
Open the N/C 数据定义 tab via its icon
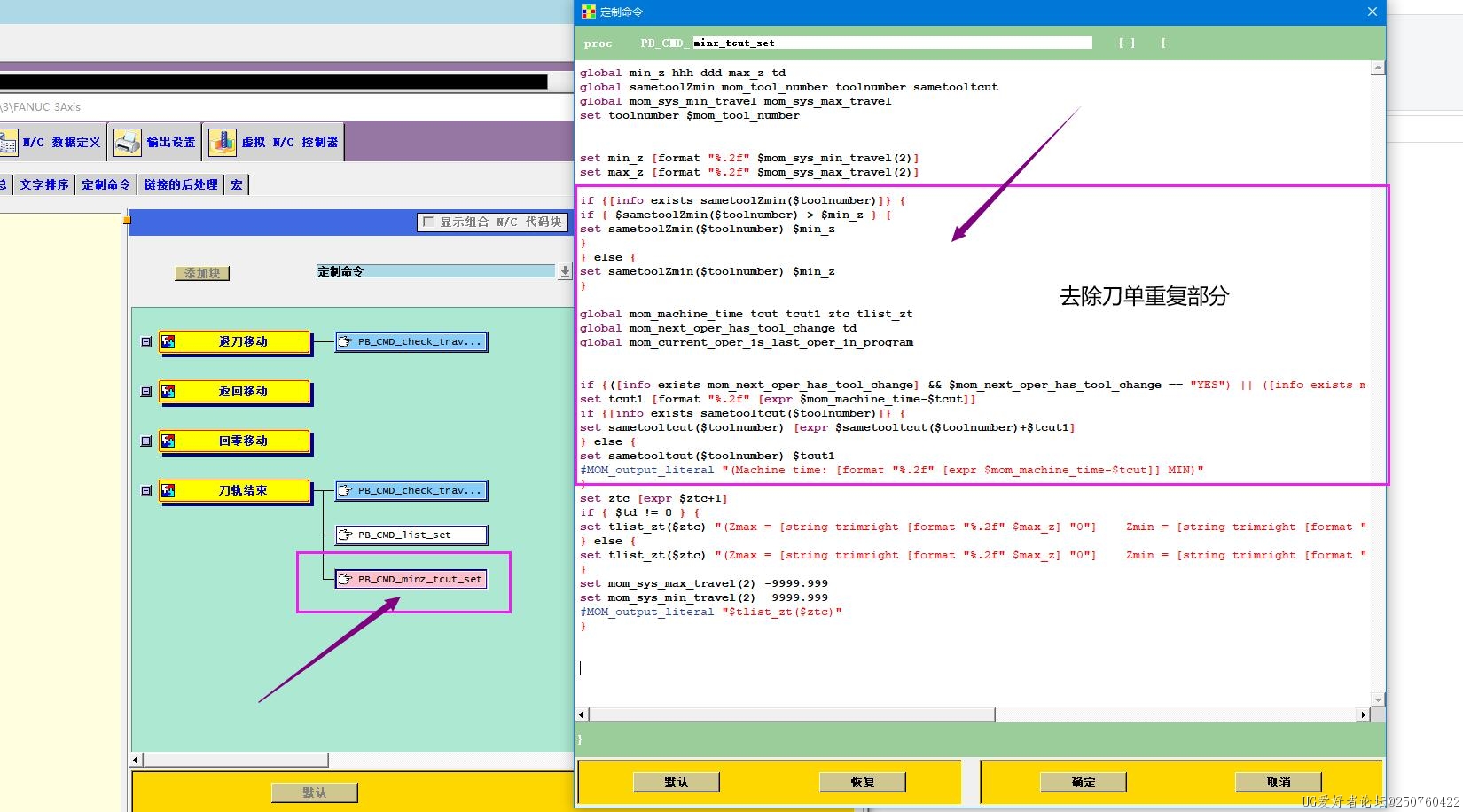(x=8, y=142)
